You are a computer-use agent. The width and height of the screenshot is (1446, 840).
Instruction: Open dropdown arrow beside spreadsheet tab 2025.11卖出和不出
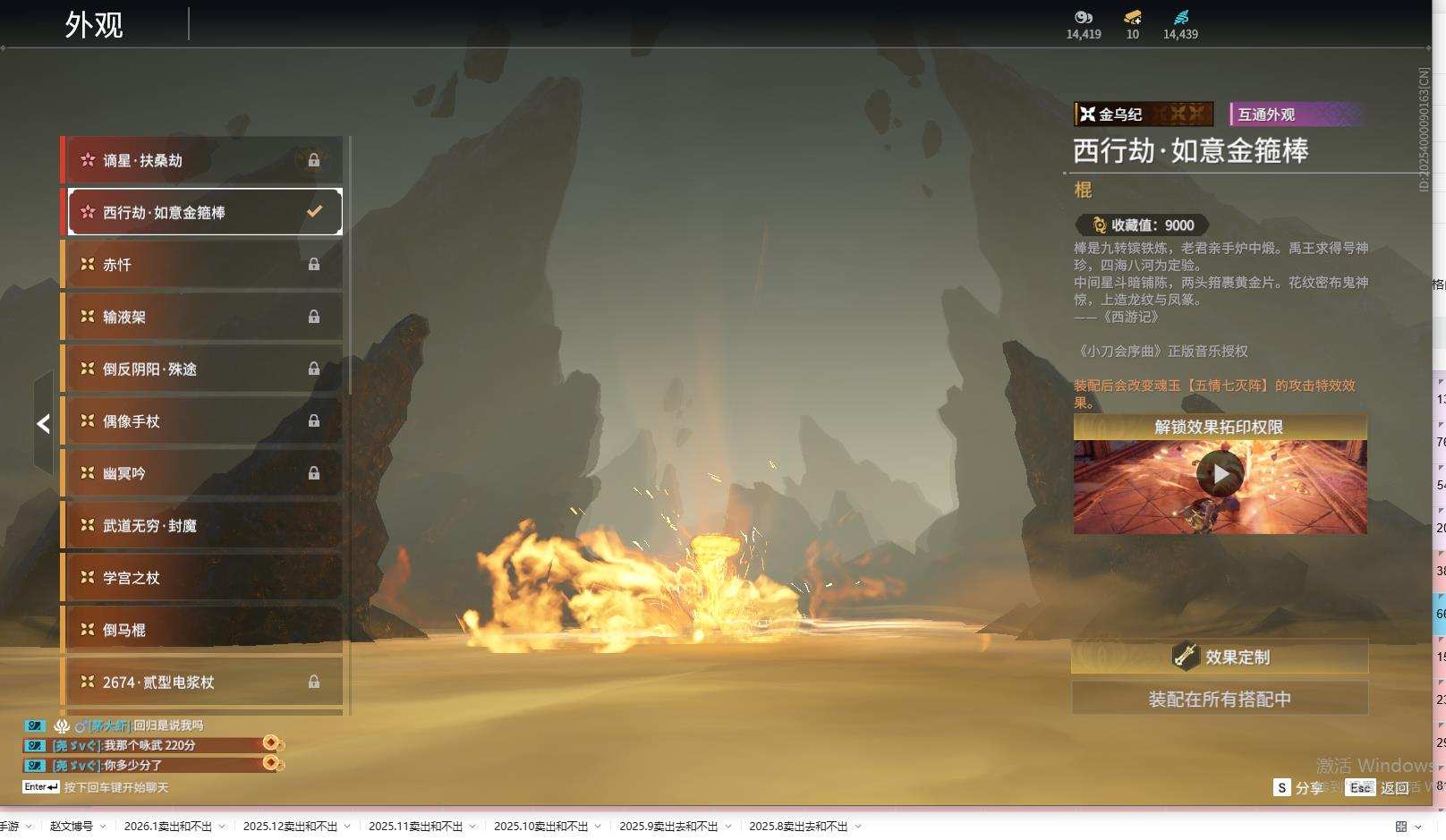click(x=472, y=827)
